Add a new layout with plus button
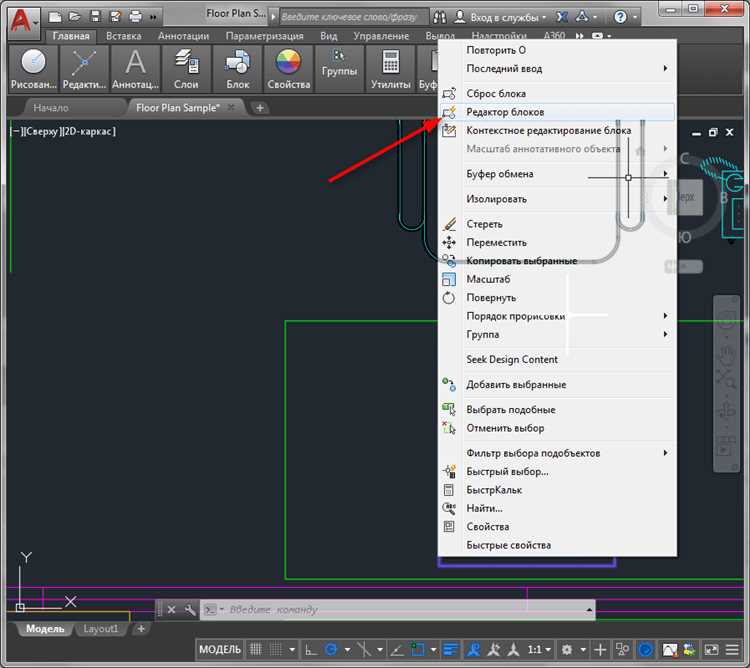Viewport: 750px width, 668px height. [141, 629]
